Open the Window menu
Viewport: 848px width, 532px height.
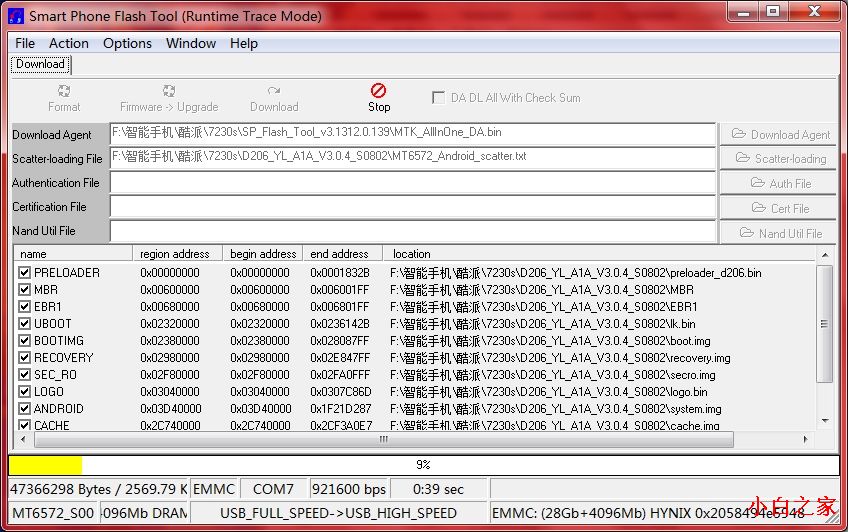[x=191, y=43]
